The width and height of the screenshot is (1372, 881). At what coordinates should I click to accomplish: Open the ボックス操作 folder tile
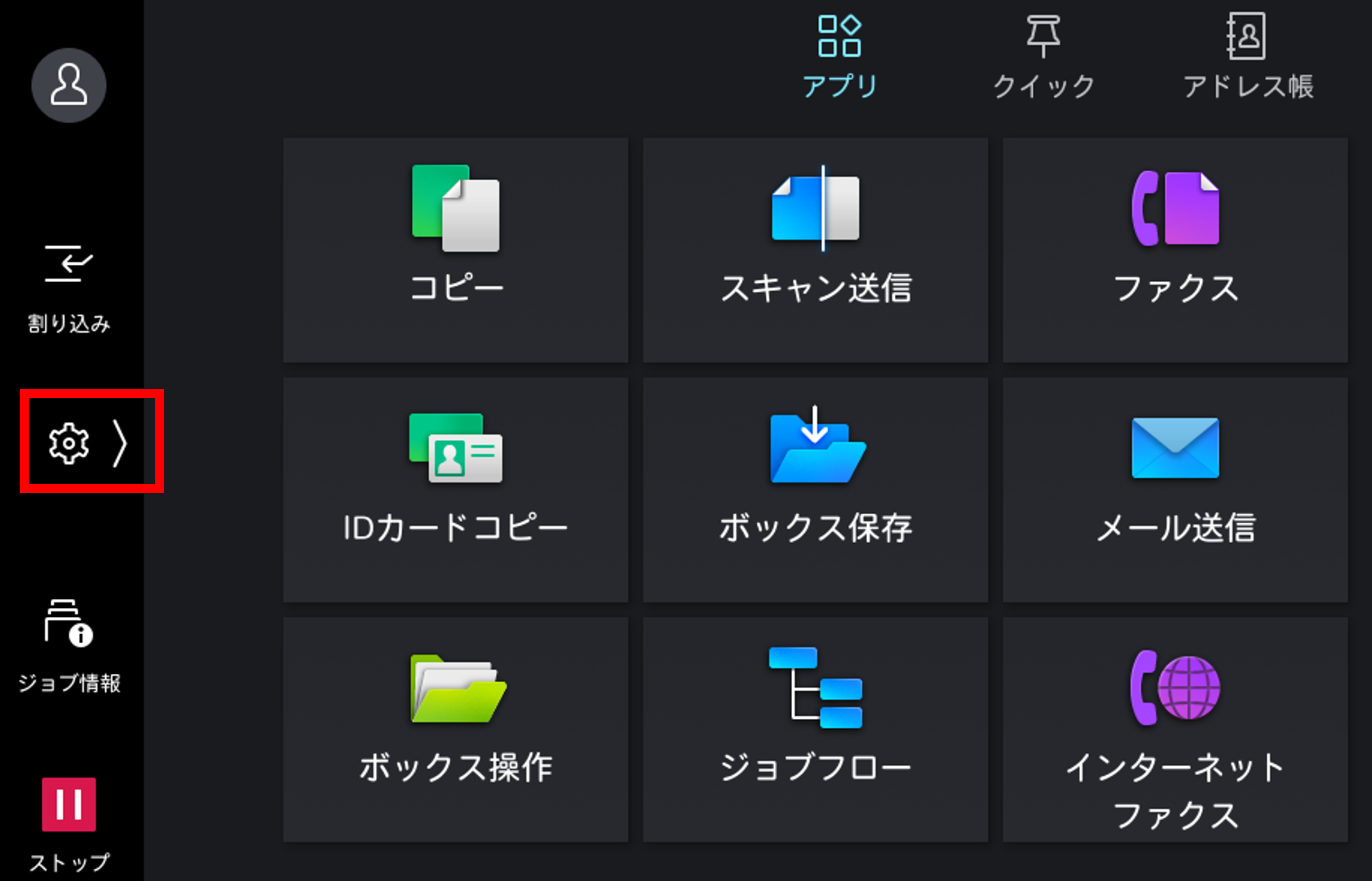[x=455, y=730]
